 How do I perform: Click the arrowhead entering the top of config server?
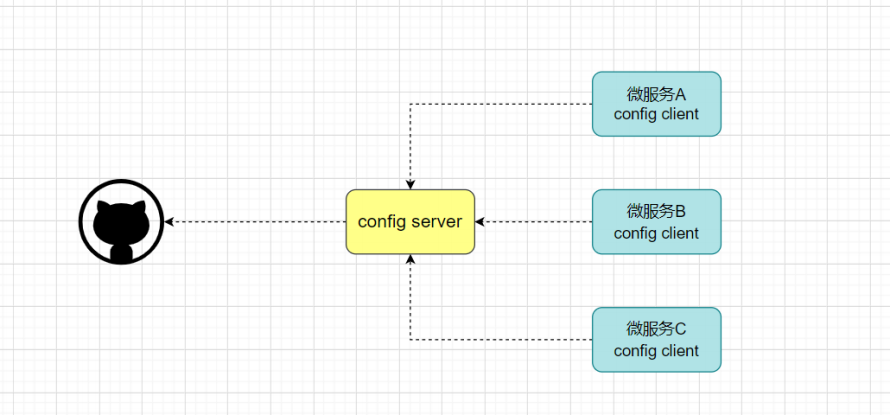click(410, 185)
